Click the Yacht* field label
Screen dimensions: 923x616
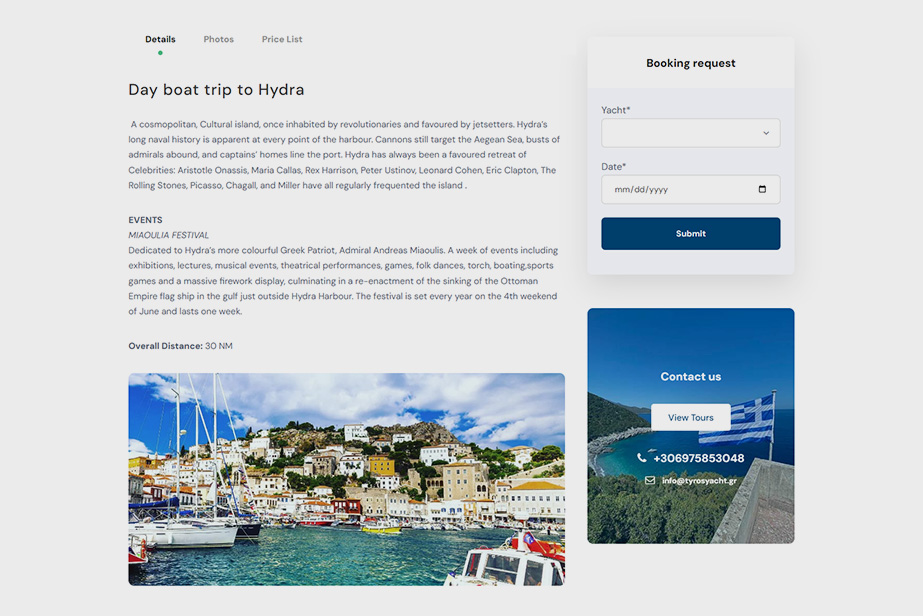(x=616, y=110)
